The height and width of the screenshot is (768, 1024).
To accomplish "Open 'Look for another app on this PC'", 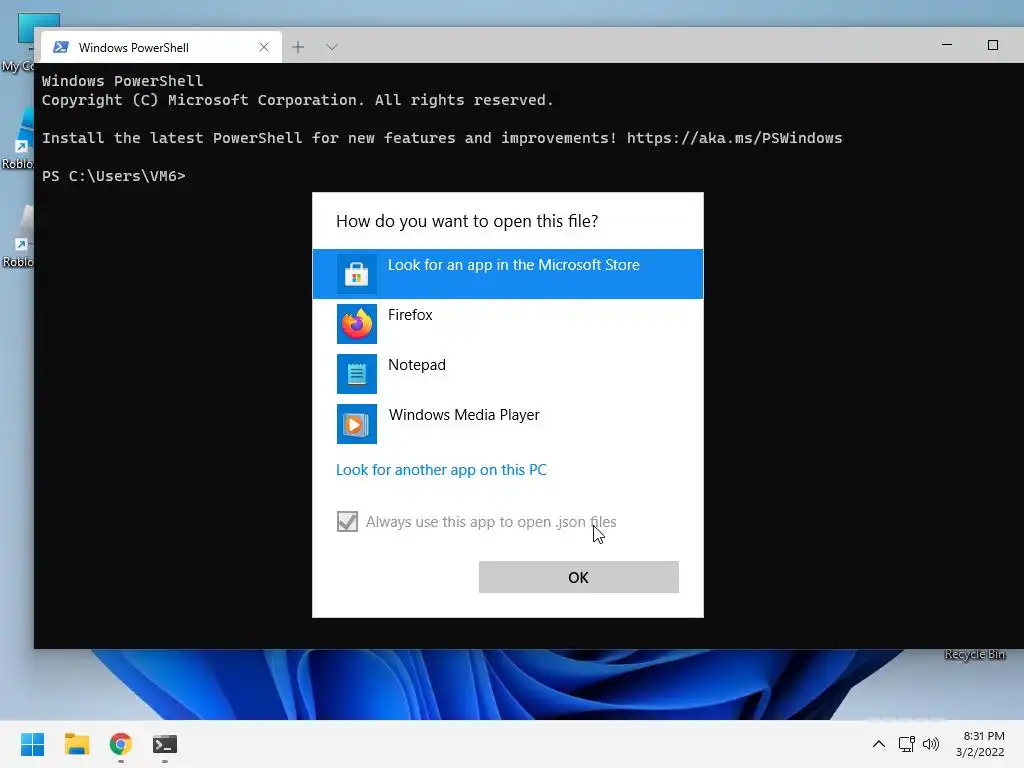I will (x=441, y=470).
